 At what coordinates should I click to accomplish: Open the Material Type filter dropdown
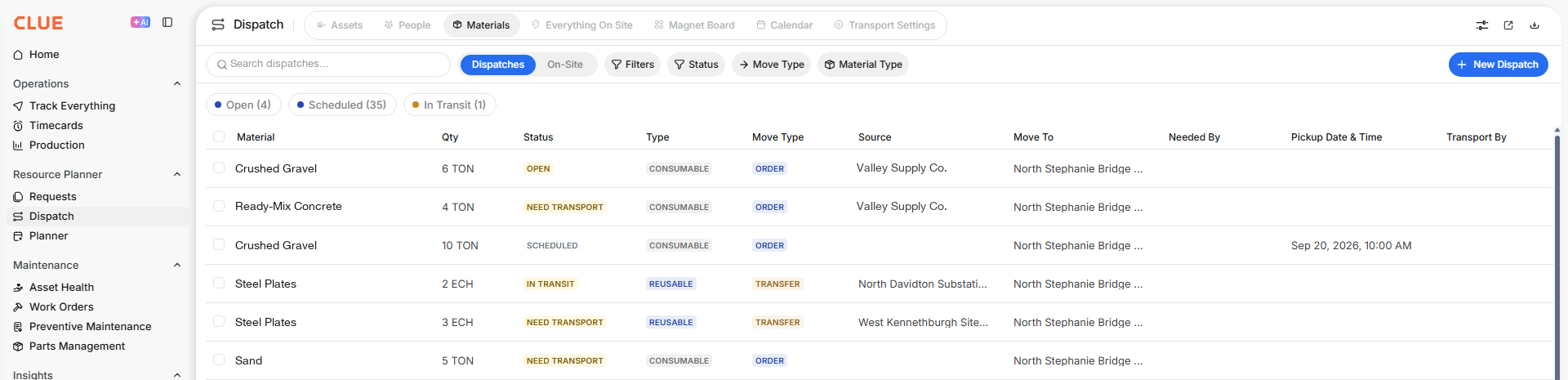tap(863, 65)
